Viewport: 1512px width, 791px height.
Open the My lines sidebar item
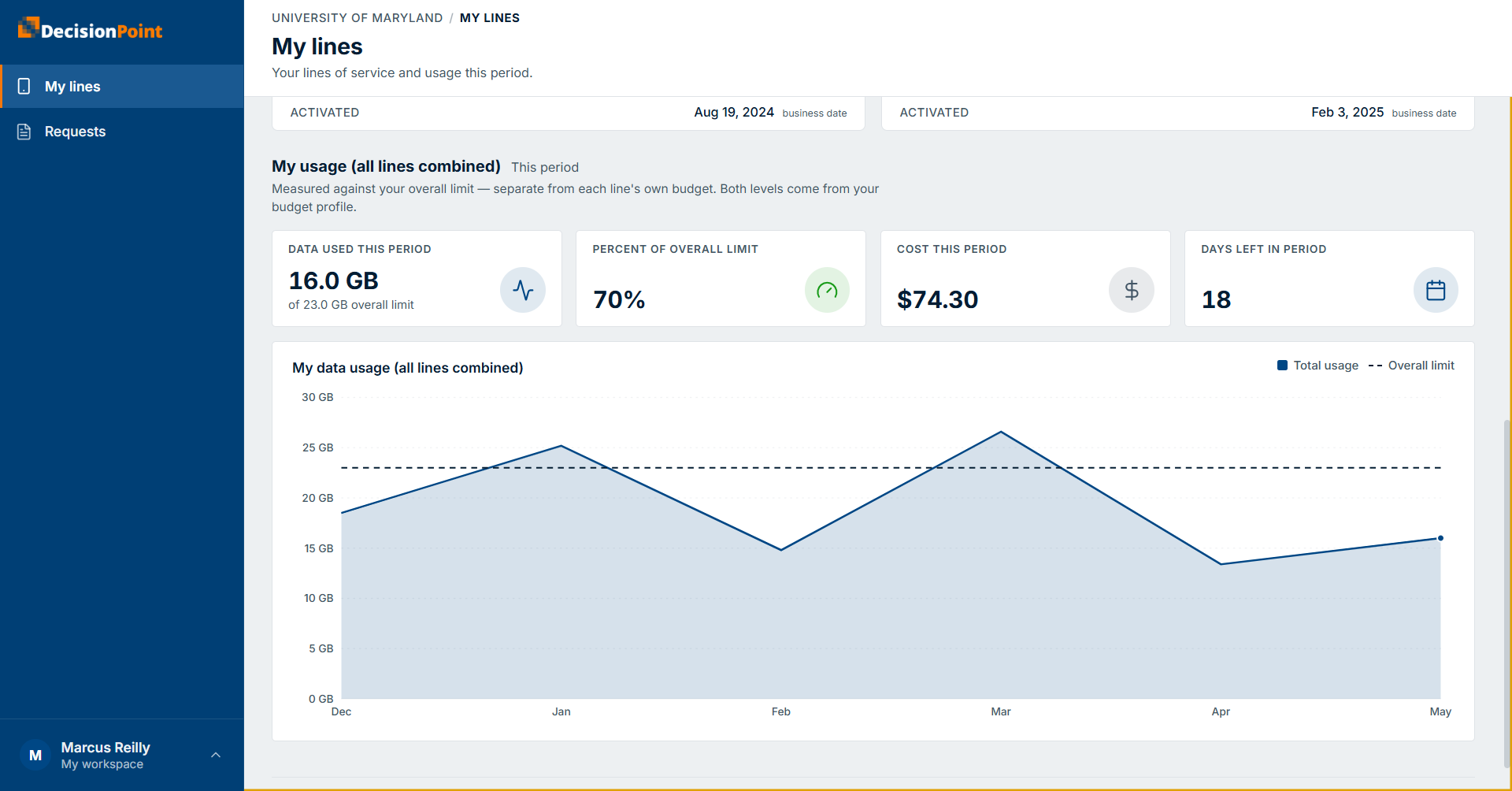[122, 86]
